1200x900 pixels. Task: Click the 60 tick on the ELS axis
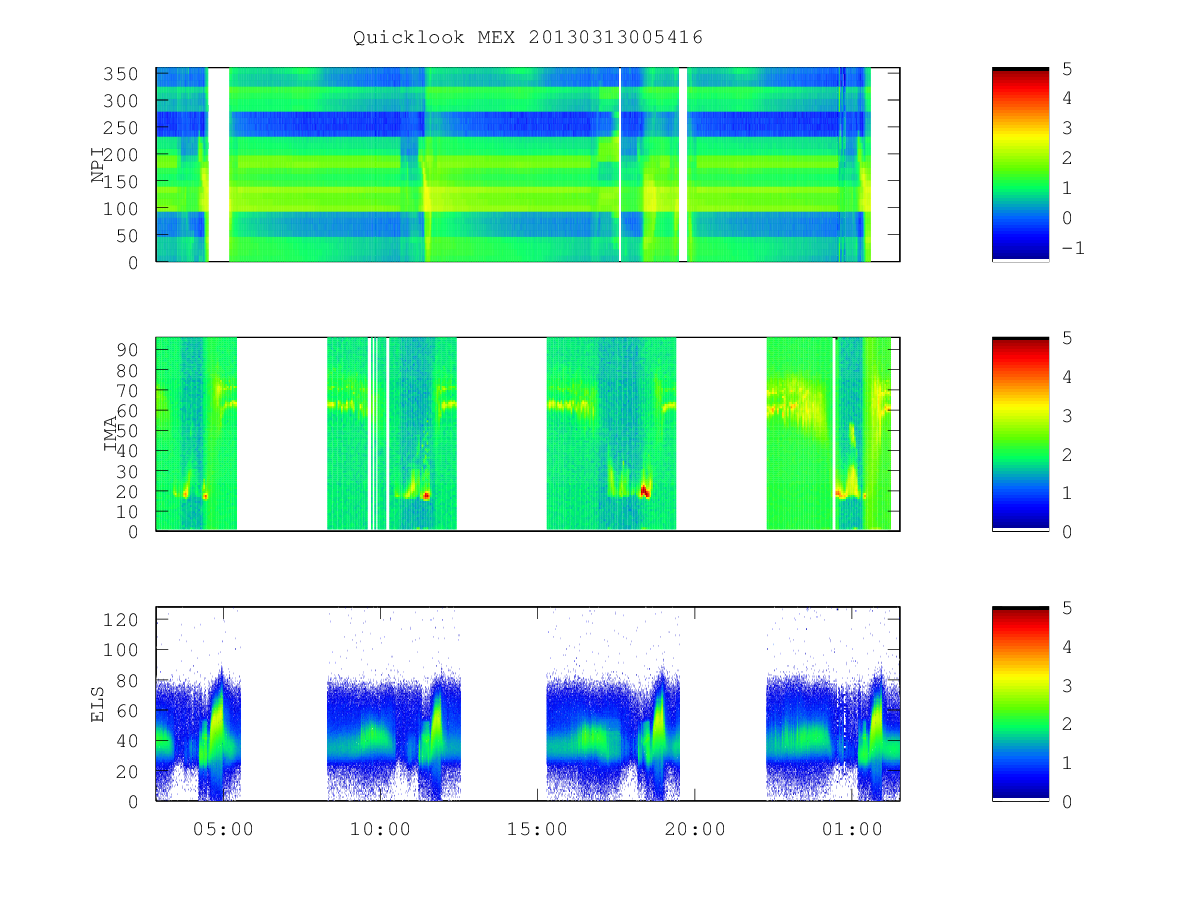click(x=127, y=710)
